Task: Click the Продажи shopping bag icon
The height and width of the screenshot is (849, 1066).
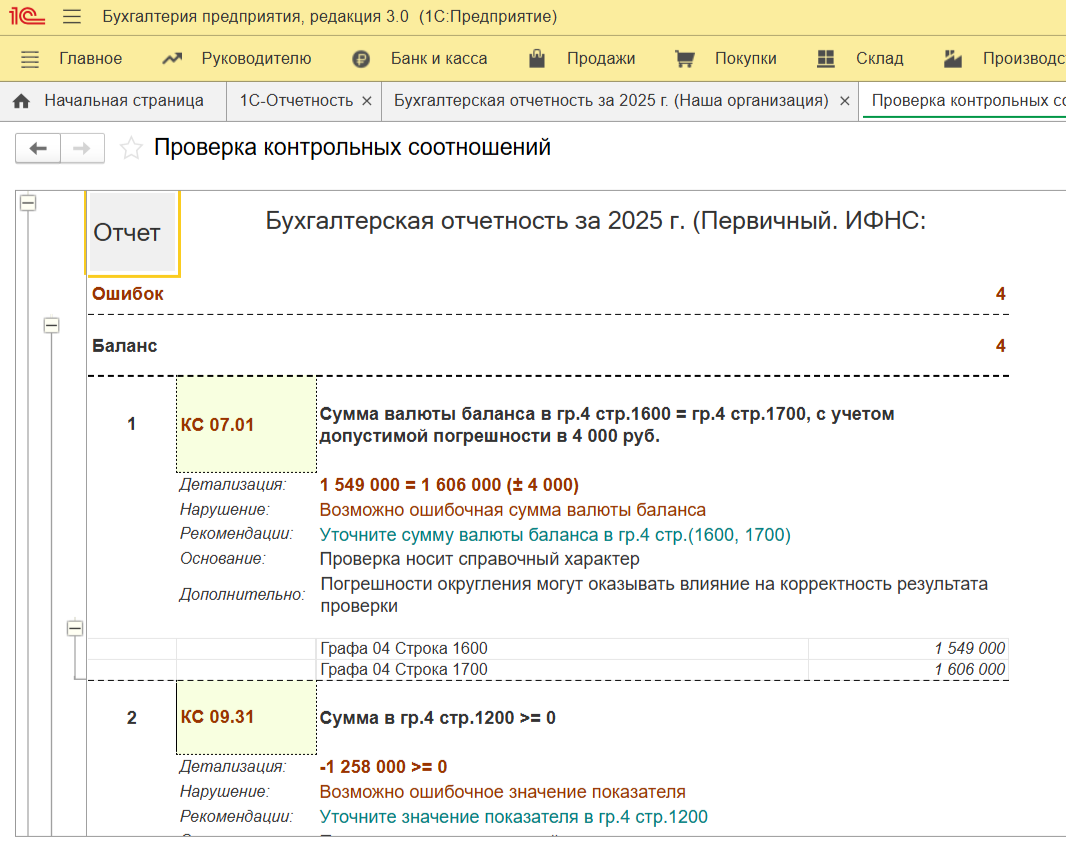Action: coord(537,59)
